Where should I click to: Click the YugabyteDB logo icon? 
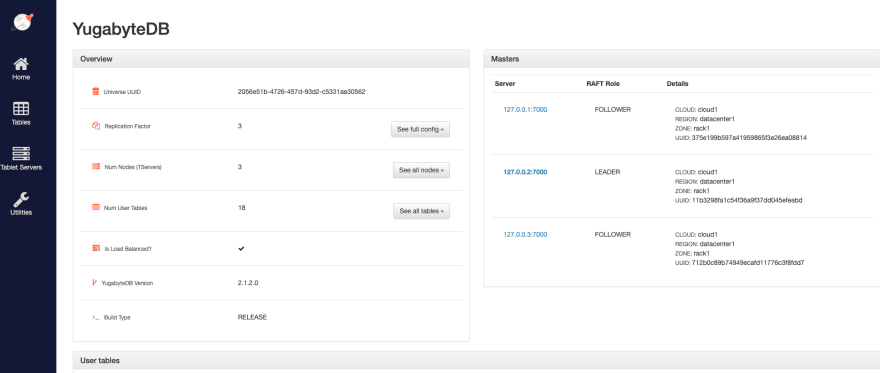pyautogui.click(x=23, y=21)
